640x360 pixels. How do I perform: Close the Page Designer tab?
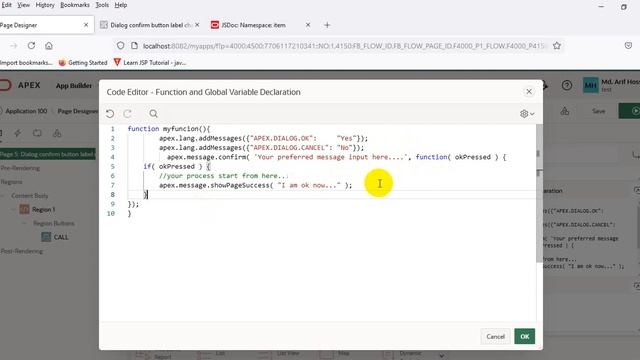(86, 25)
